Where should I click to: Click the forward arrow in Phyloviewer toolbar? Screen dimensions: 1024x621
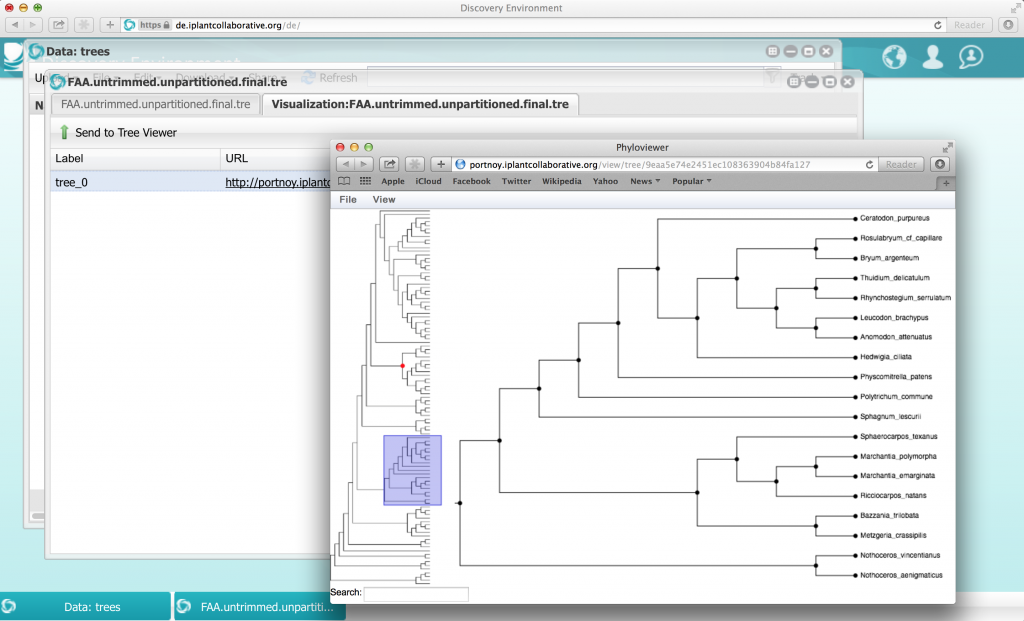click(364, 164)
